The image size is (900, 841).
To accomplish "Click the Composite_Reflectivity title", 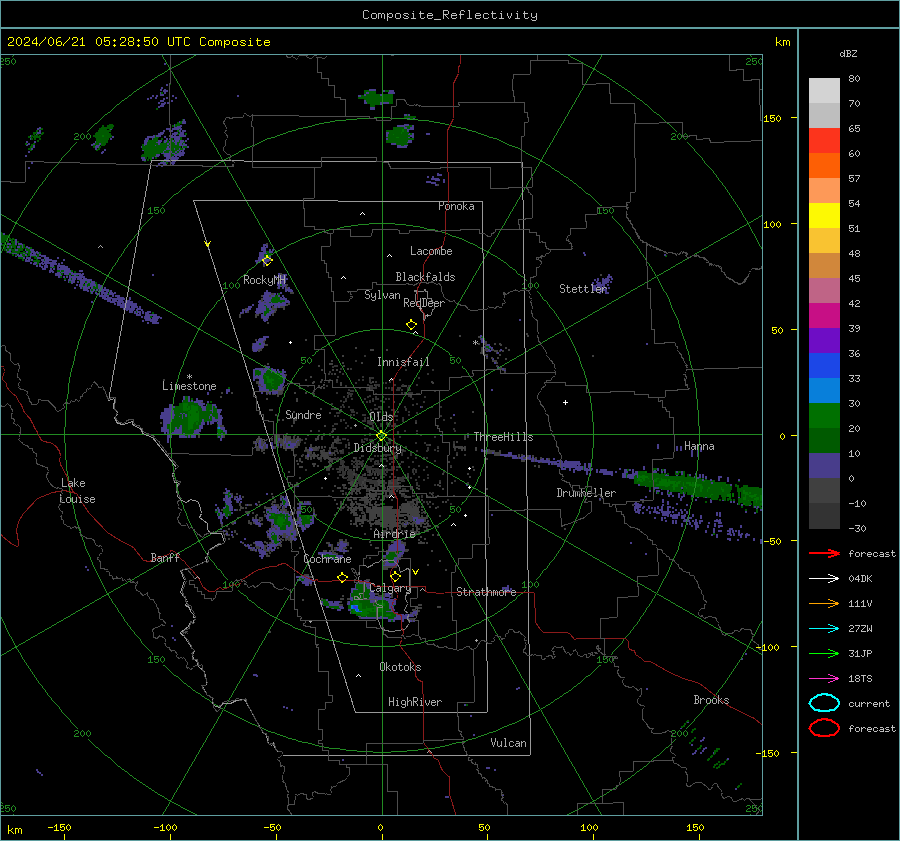I will (x=450, y=15).
